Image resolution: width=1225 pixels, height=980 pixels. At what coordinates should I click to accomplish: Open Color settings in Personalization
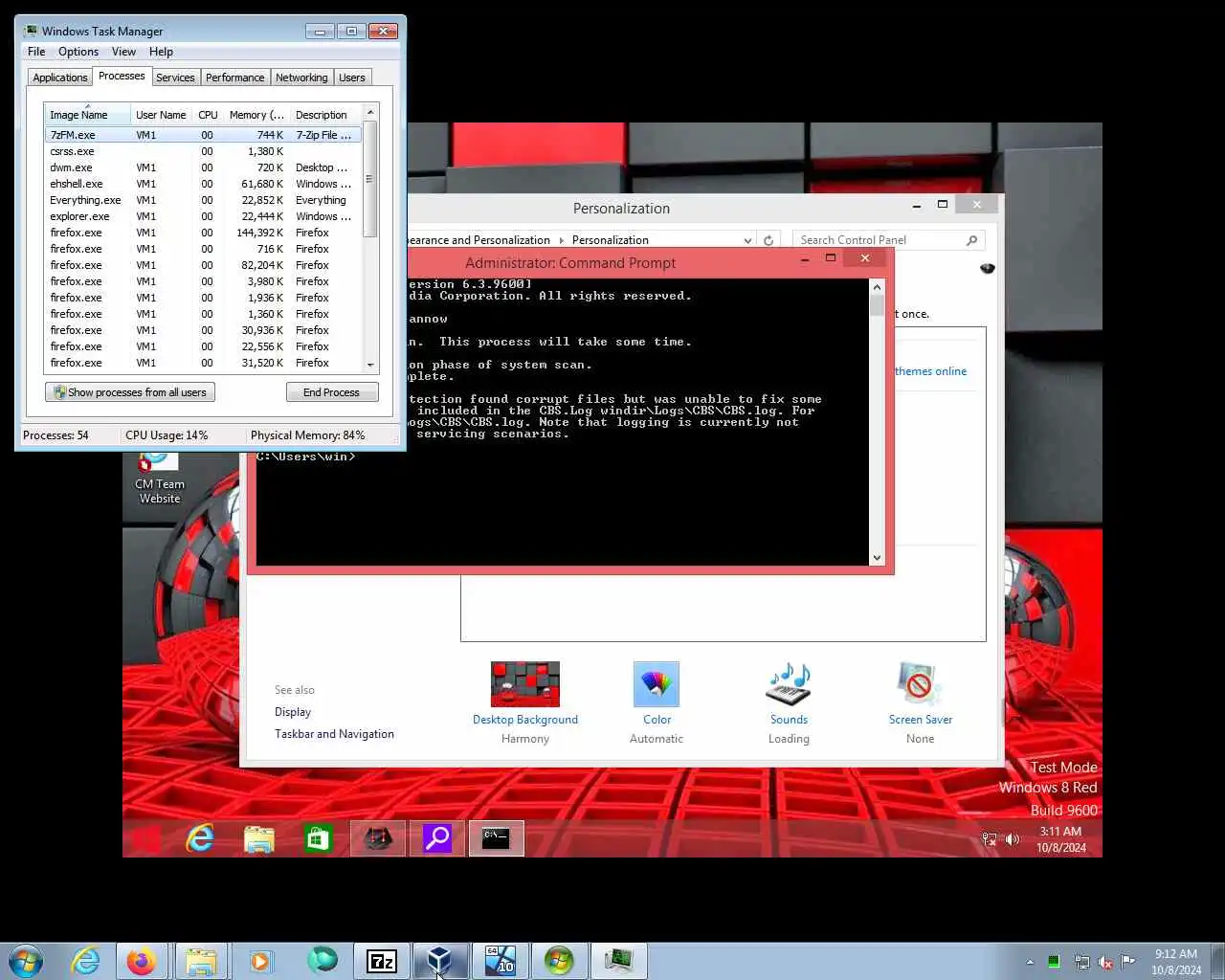(657, 703)
